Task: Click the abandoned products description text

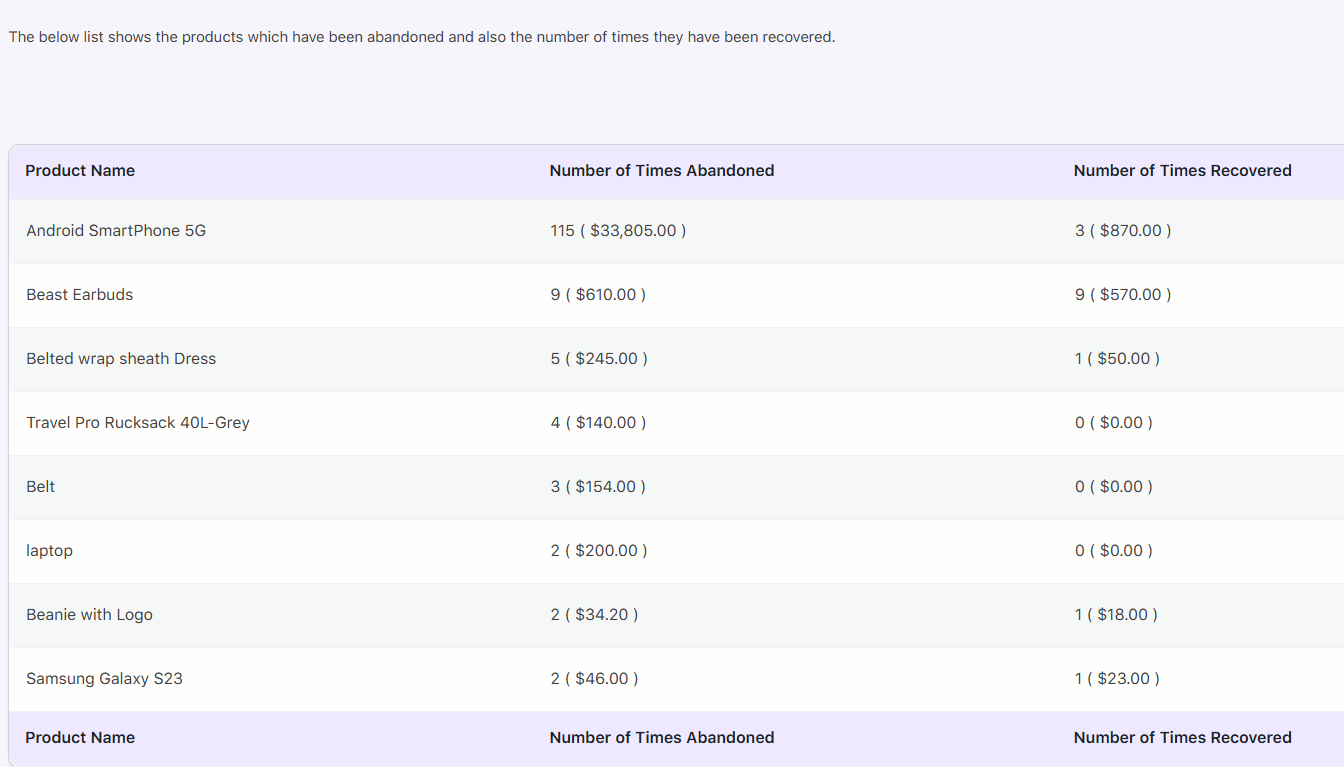Action: (x=422, y=37)
